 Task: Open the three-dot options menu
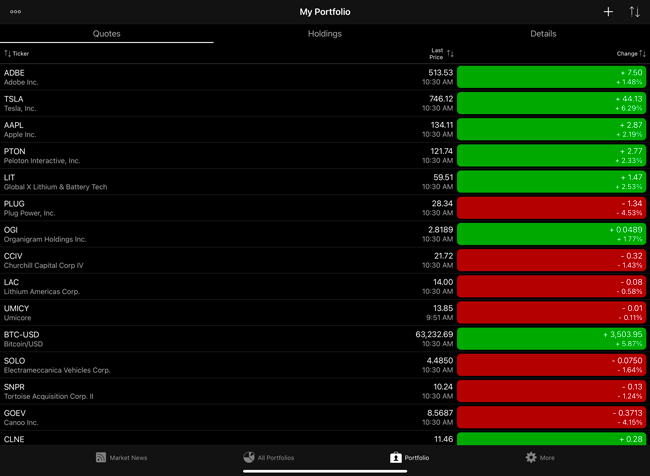15,12
